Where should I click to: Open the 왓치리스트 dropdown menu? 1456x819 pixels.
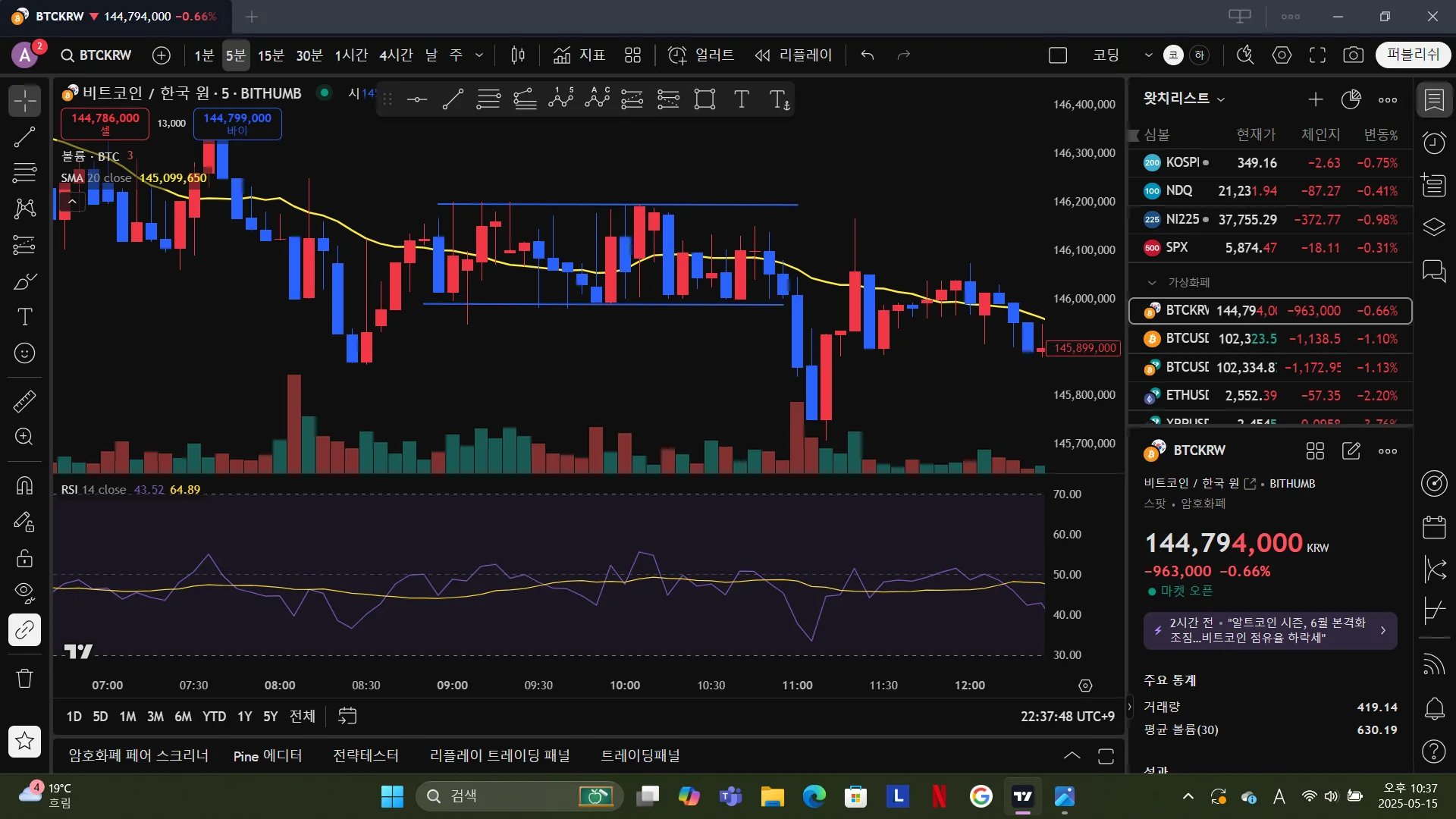1184,99
